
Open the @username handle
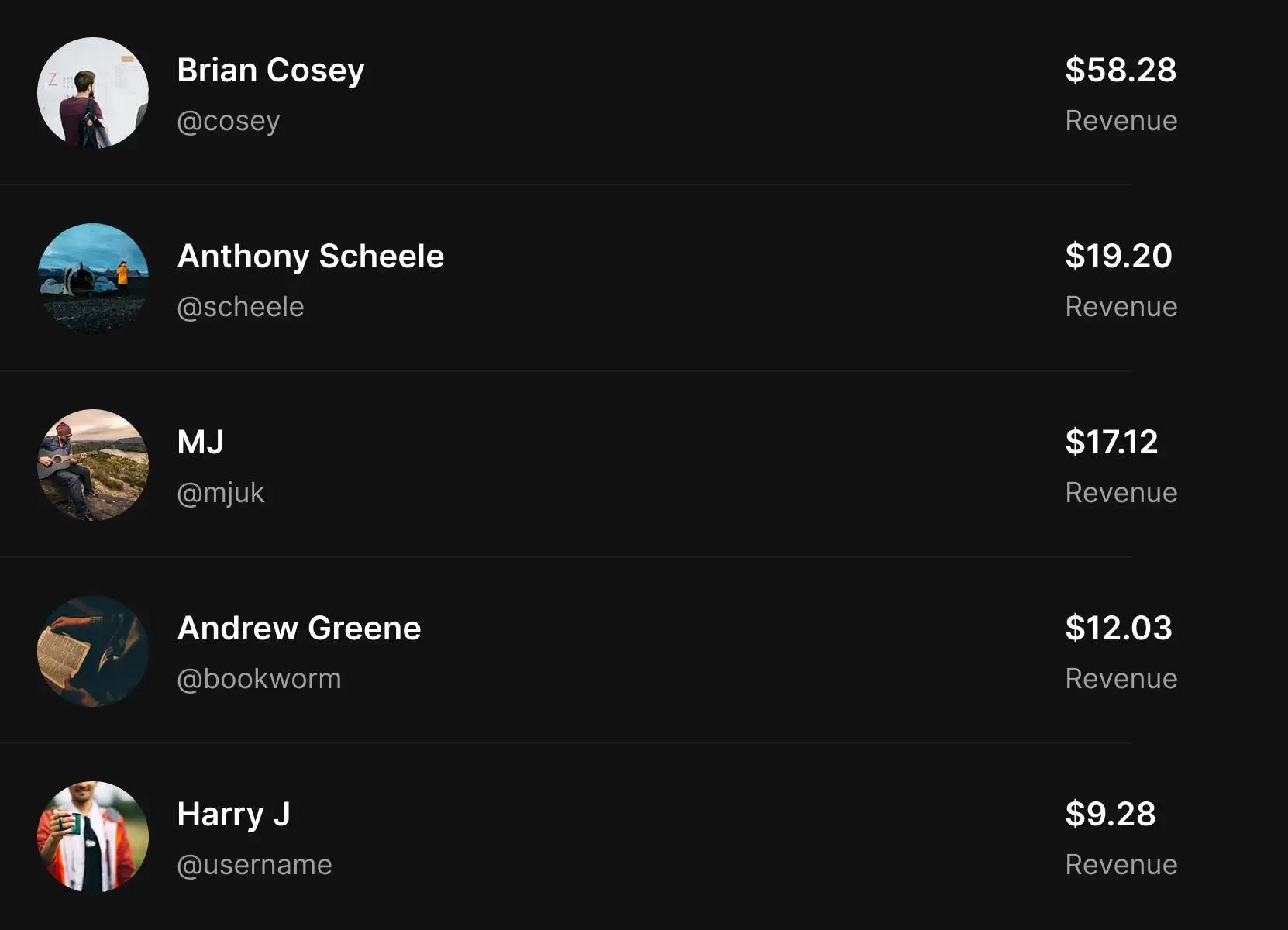pos(254,865)
